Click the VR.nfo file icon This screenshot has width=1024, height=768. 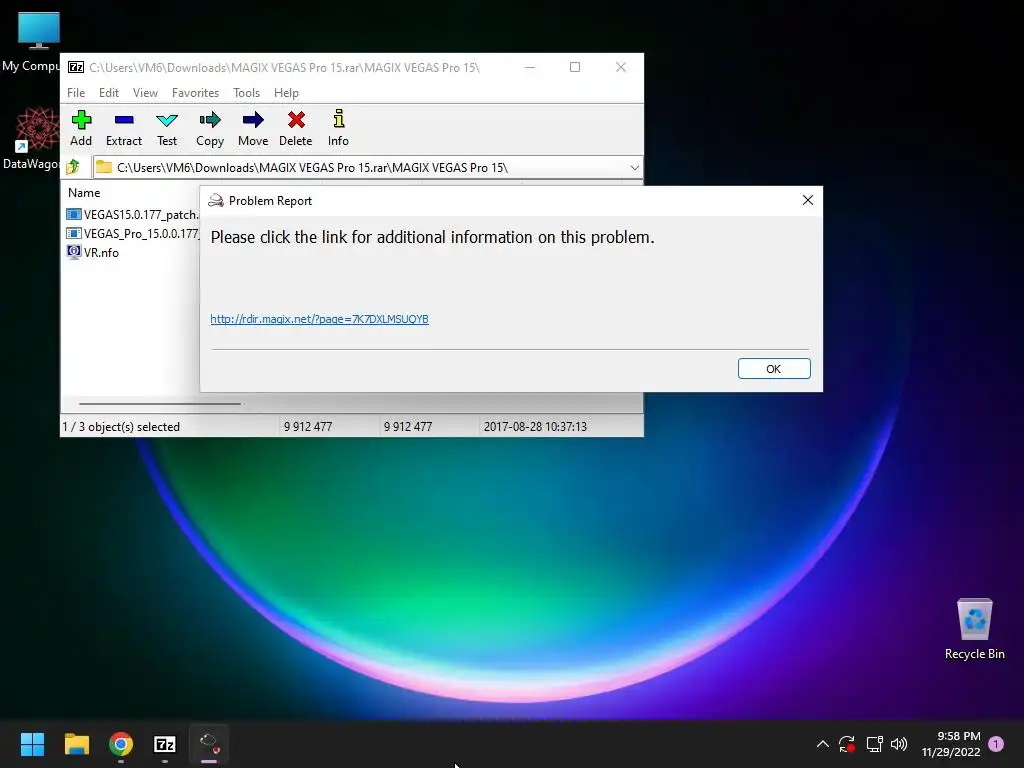pos(74,252)
